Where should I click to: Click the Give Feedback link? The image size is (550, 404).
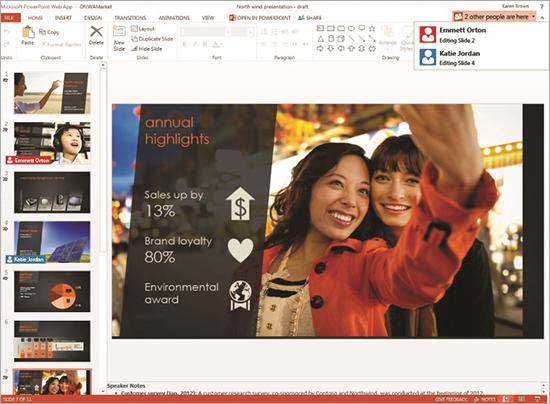[451, 399]
